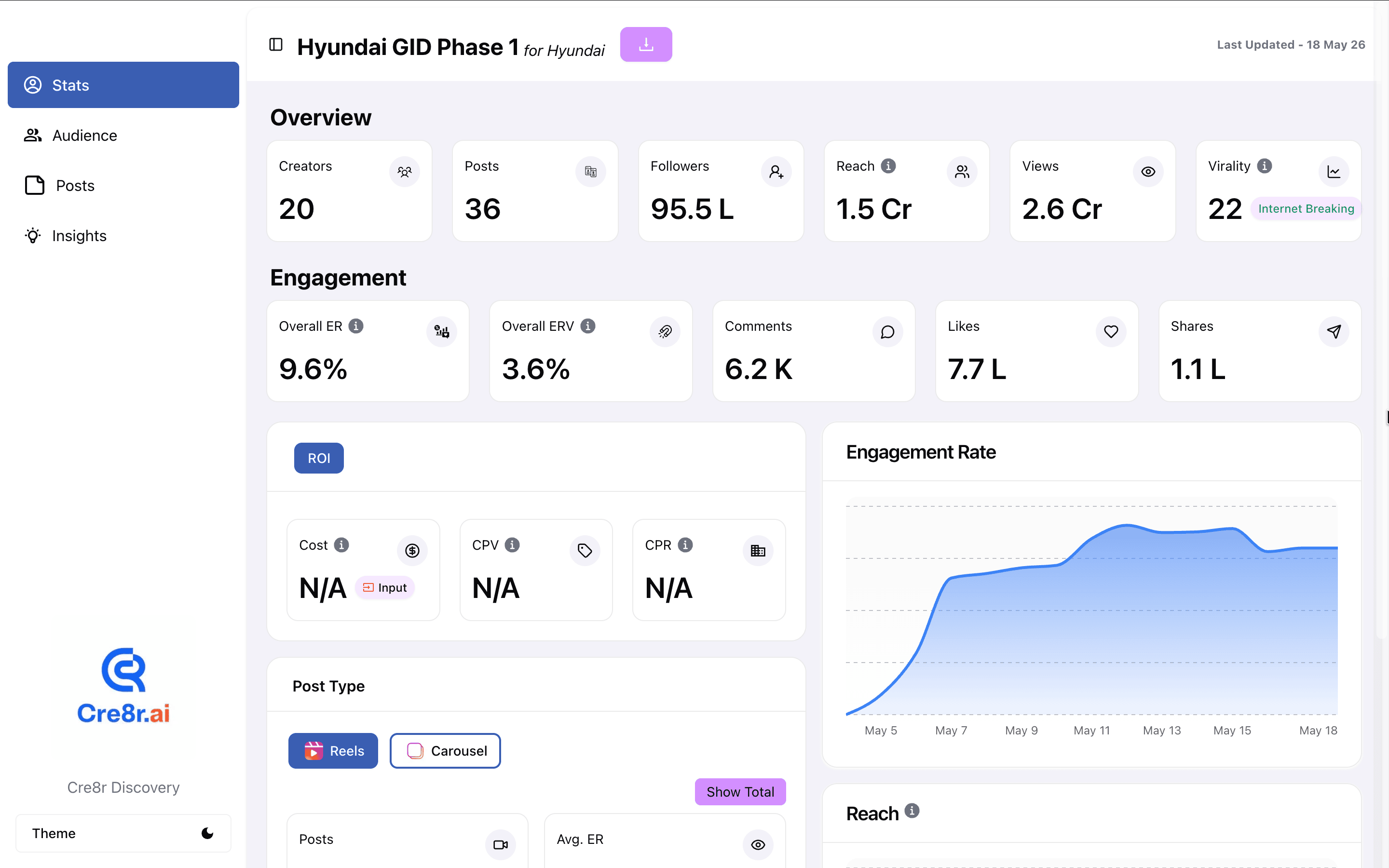Click the Views eye icon

click(x=1148, y=171)
